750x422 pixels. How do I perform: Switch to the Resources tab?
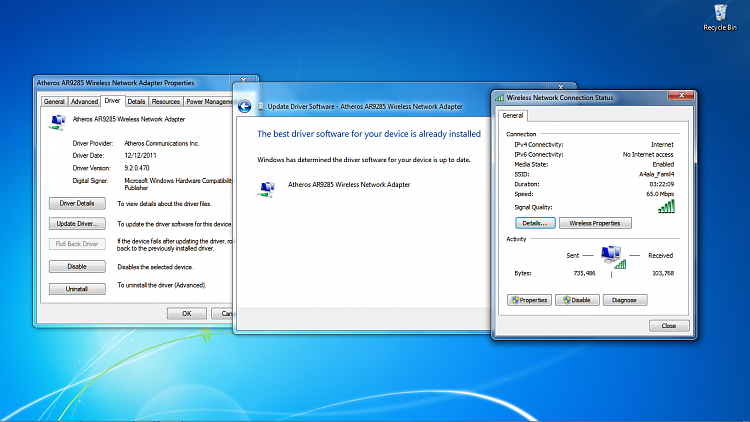(165, 101)
